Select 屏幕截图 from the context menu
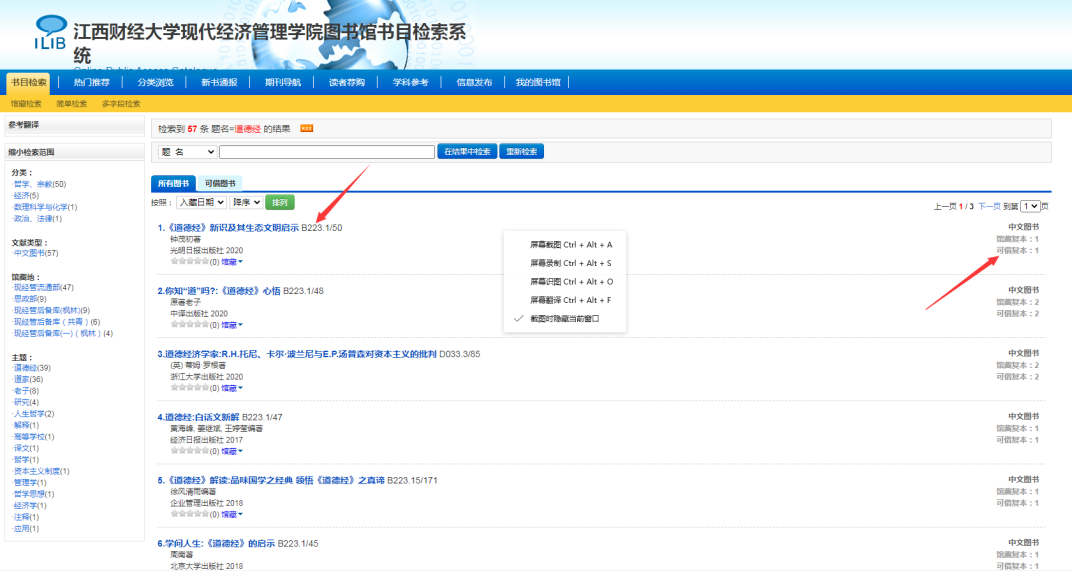 point(571,244)
